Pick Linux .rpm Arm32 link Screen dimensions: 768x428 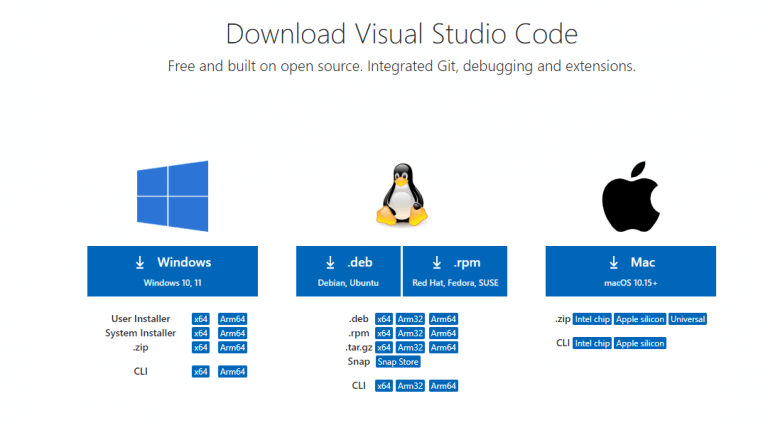(410, 333)
